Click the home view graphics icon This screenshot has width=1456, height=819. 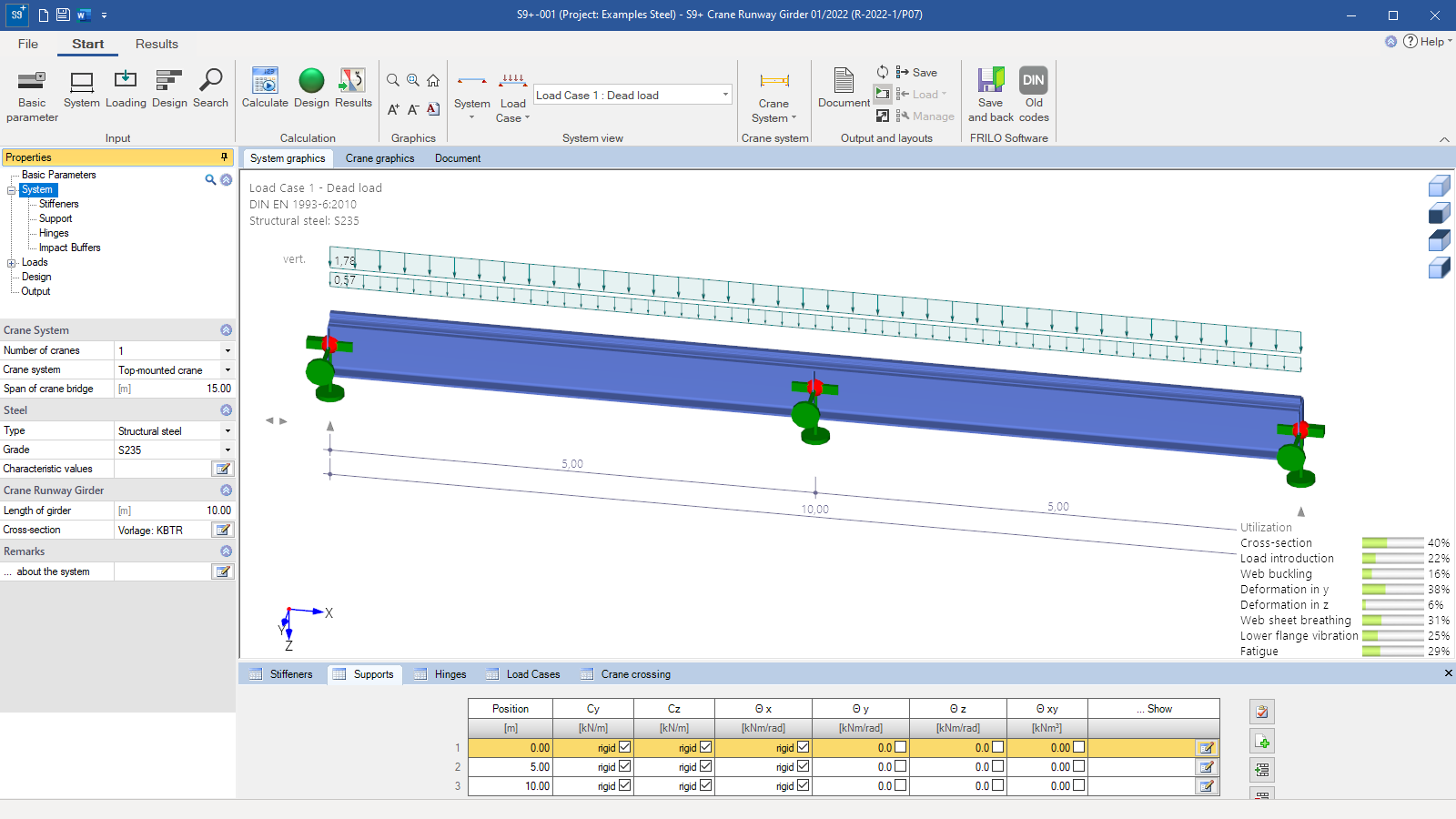[x=433, y=80]
